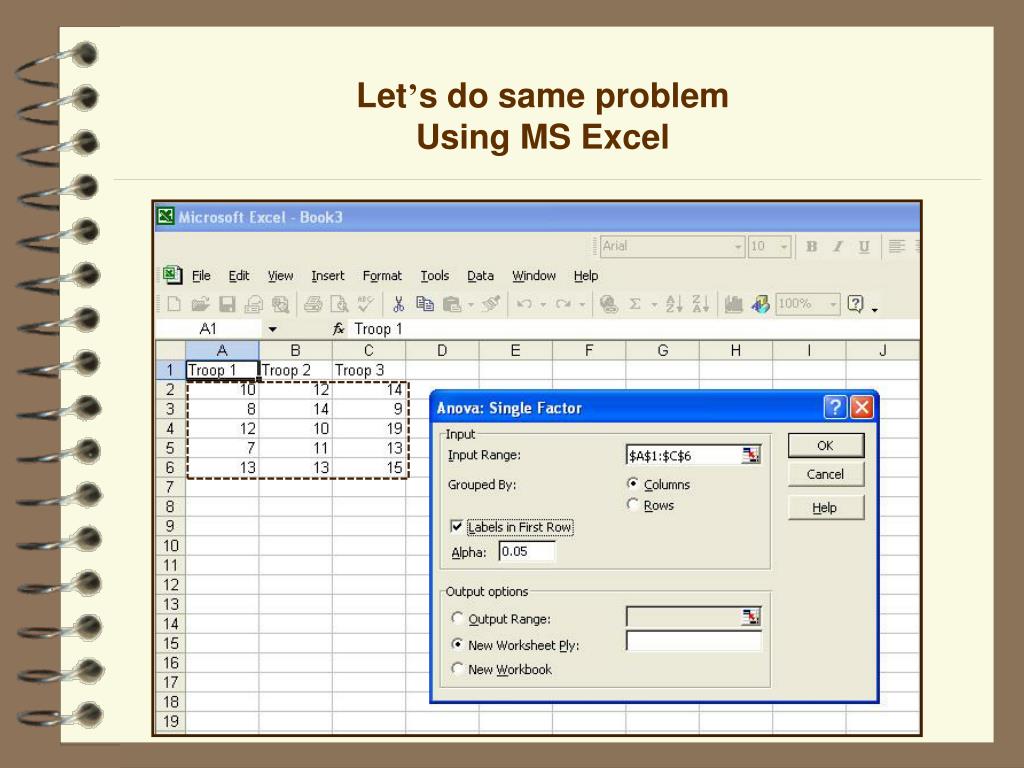
Task: Click the Output Range collapse dialog icon
Action: coord(751,616)
